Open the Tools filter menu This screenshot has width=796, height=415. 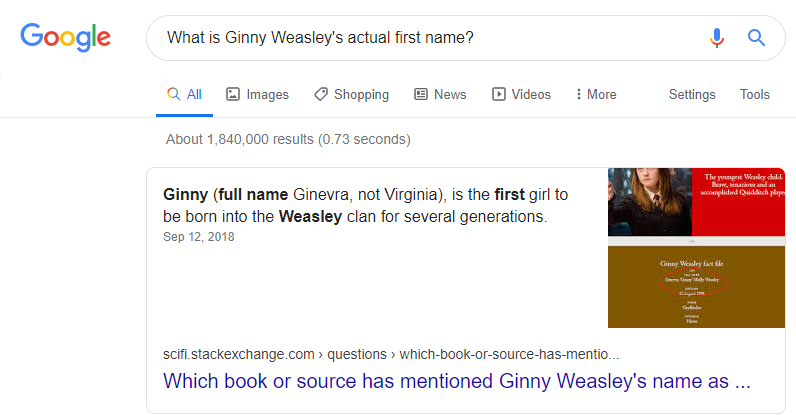[754, 94]
